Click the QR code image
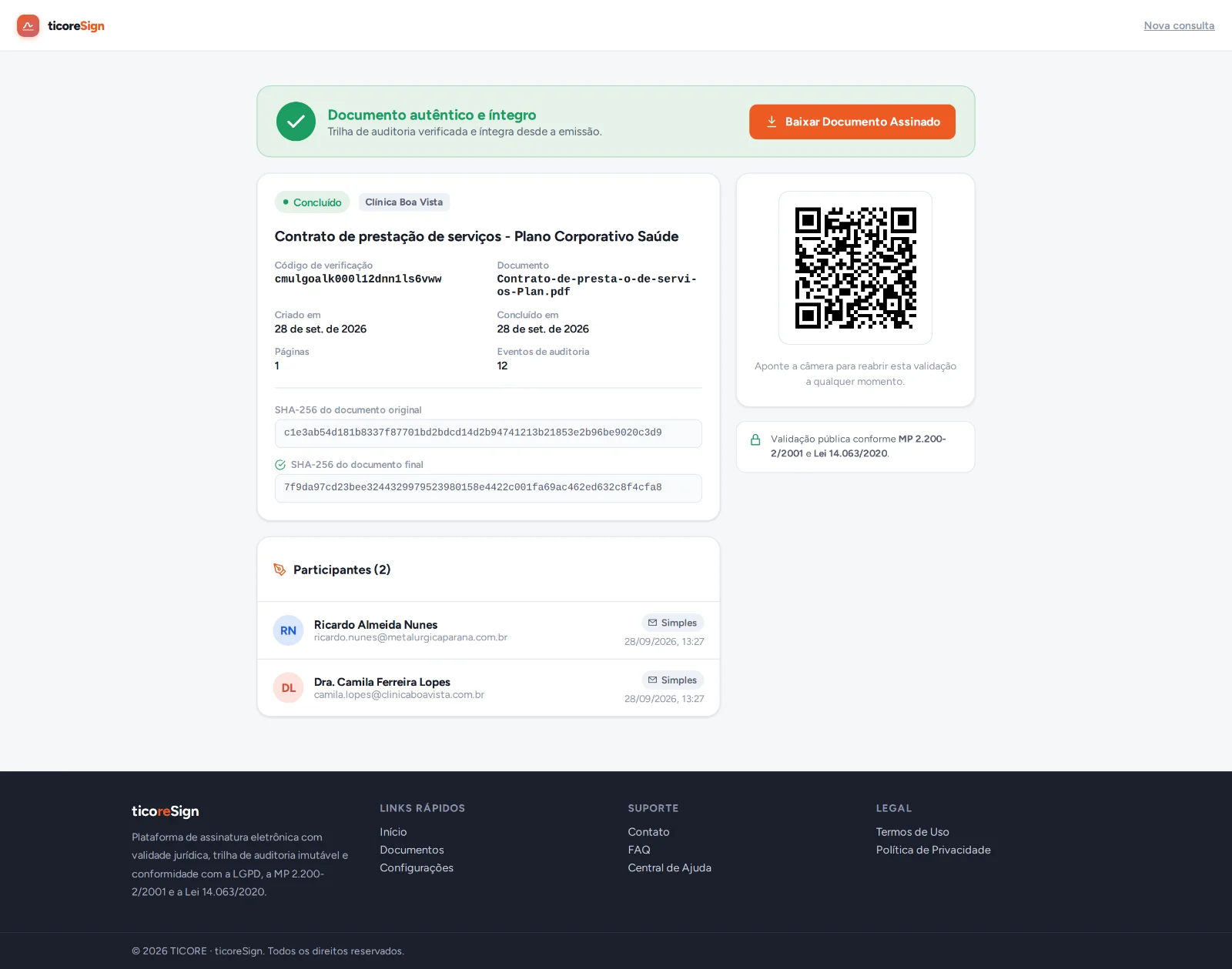1232x969 pixels. 855,268
